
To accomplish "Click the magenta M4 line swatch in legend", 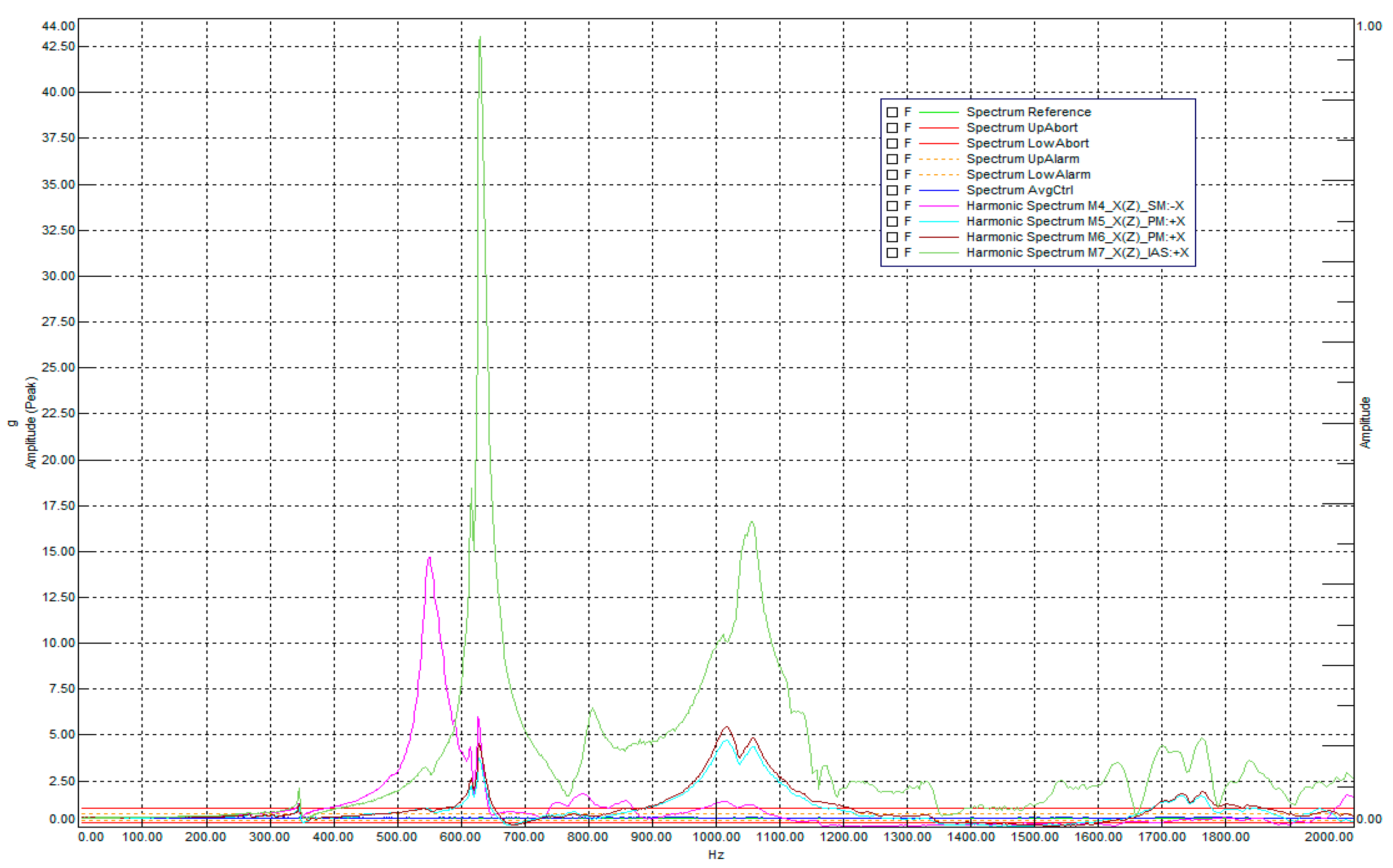I will click(x=938, y=206).
